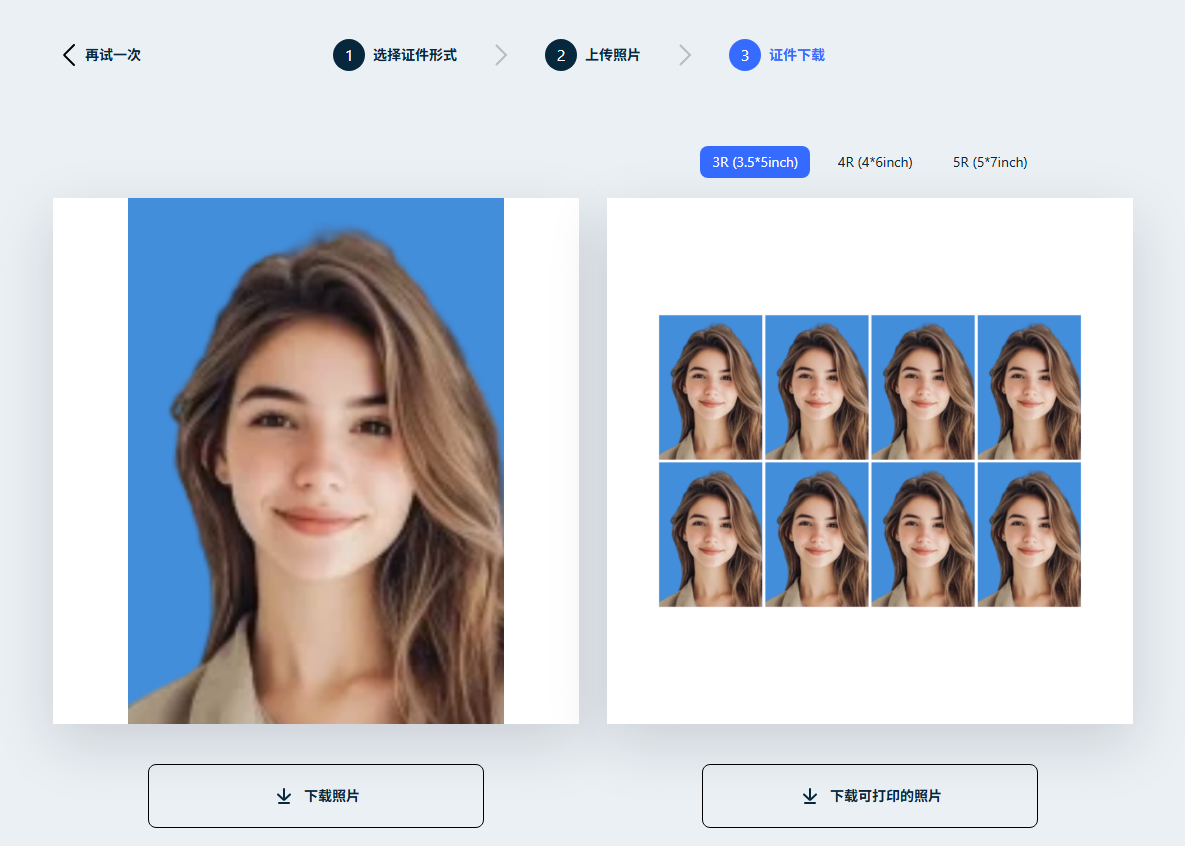Click the back arrow chevron icon
1185x846 pixels.
click(x=69, y=55)
